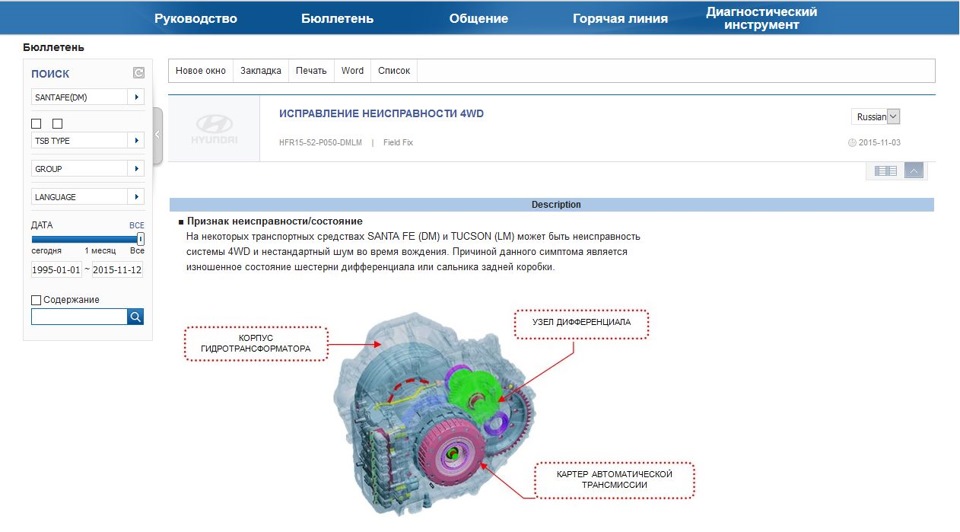This screenshot has width=960, height=532.
Task: Click the magnifier search button
Action: coord(135,317)
